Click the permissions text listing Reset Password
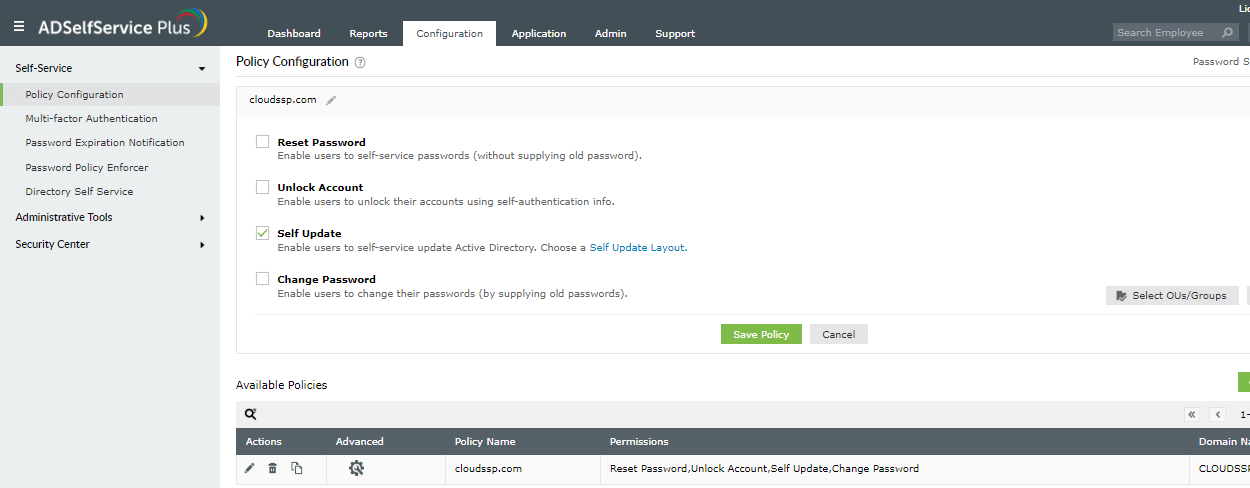Image resolution: width=1250 pixels, height=488 pixels. [764, 468]
